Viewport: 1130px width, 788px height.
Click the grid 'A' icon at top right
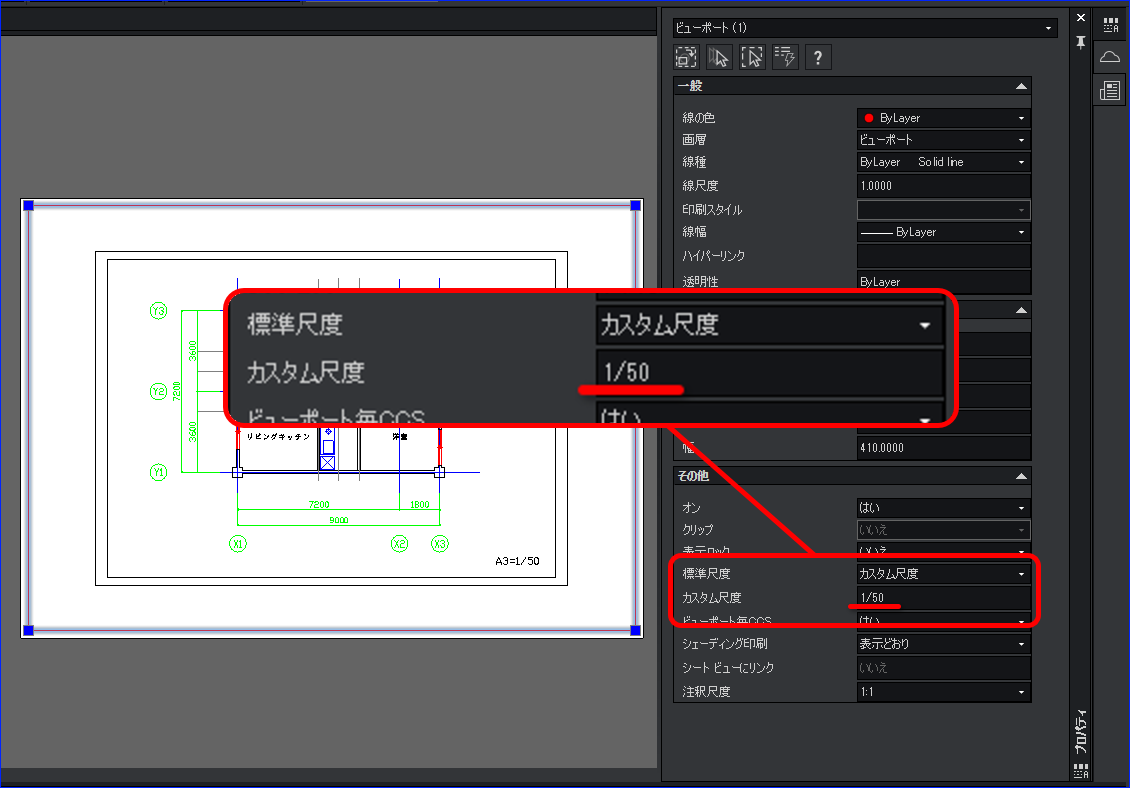[1111, 25]
